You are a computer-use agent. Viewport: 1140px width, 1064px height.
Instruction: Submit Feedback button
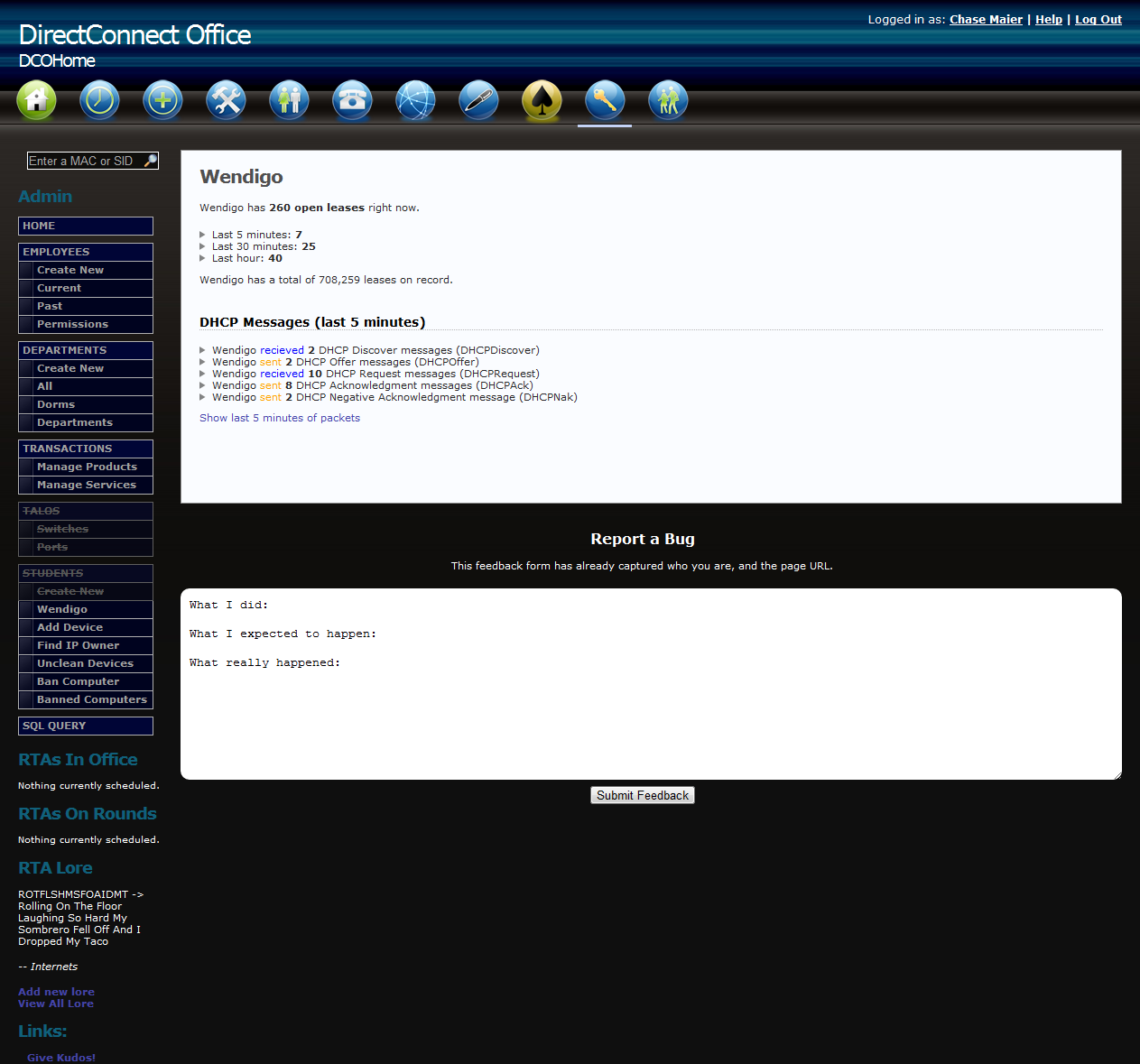643,795
